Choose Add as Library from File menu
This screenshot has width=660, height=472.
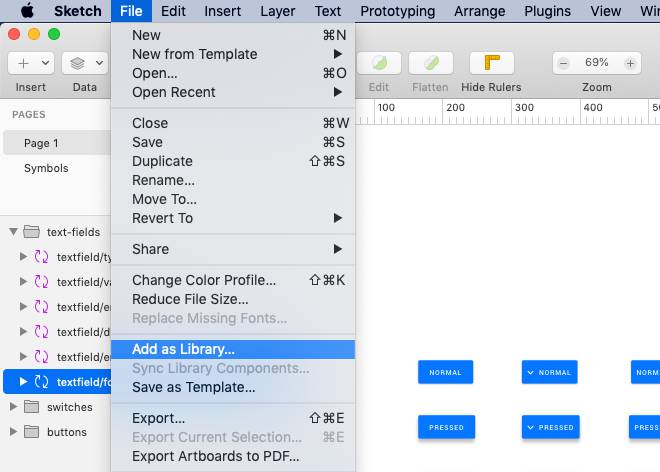tap(183, 349)
